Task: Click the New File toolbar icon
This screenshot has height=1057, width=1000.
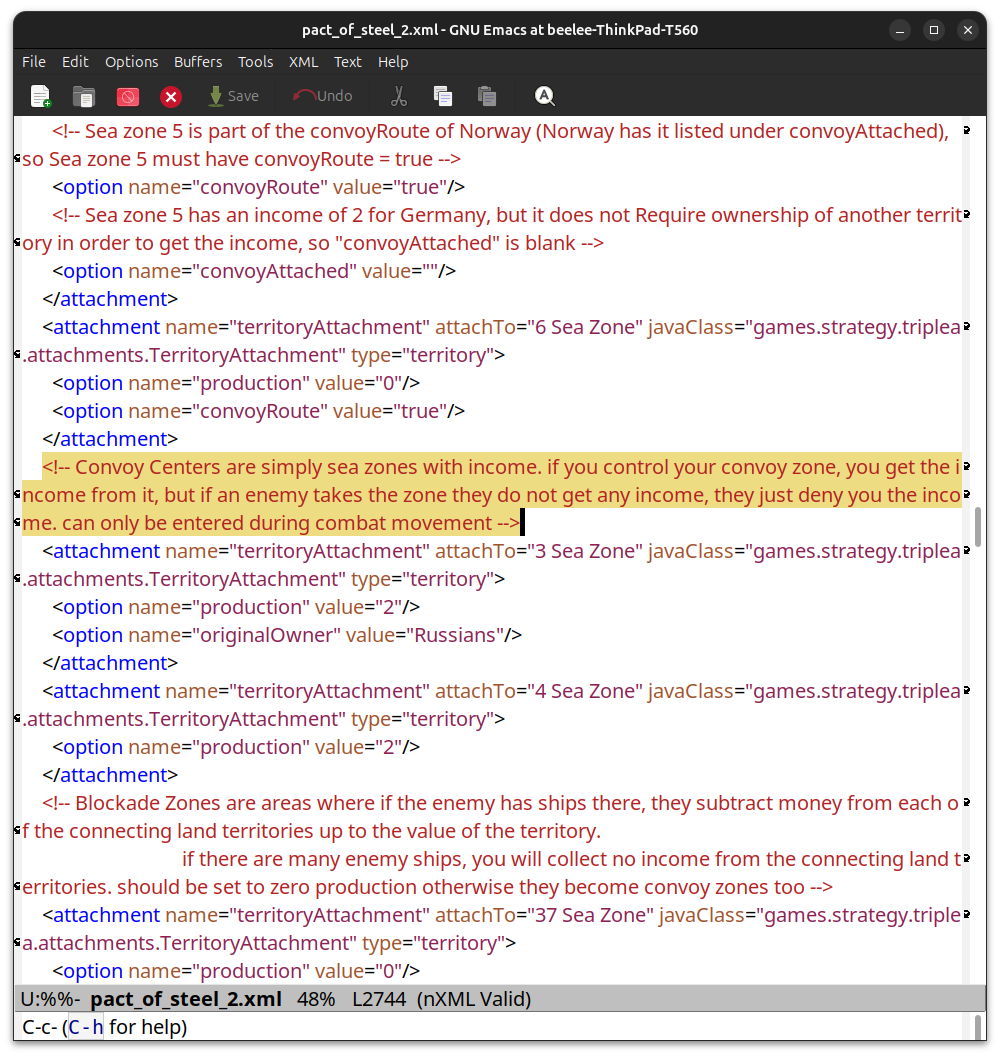Action: [40, 96]
